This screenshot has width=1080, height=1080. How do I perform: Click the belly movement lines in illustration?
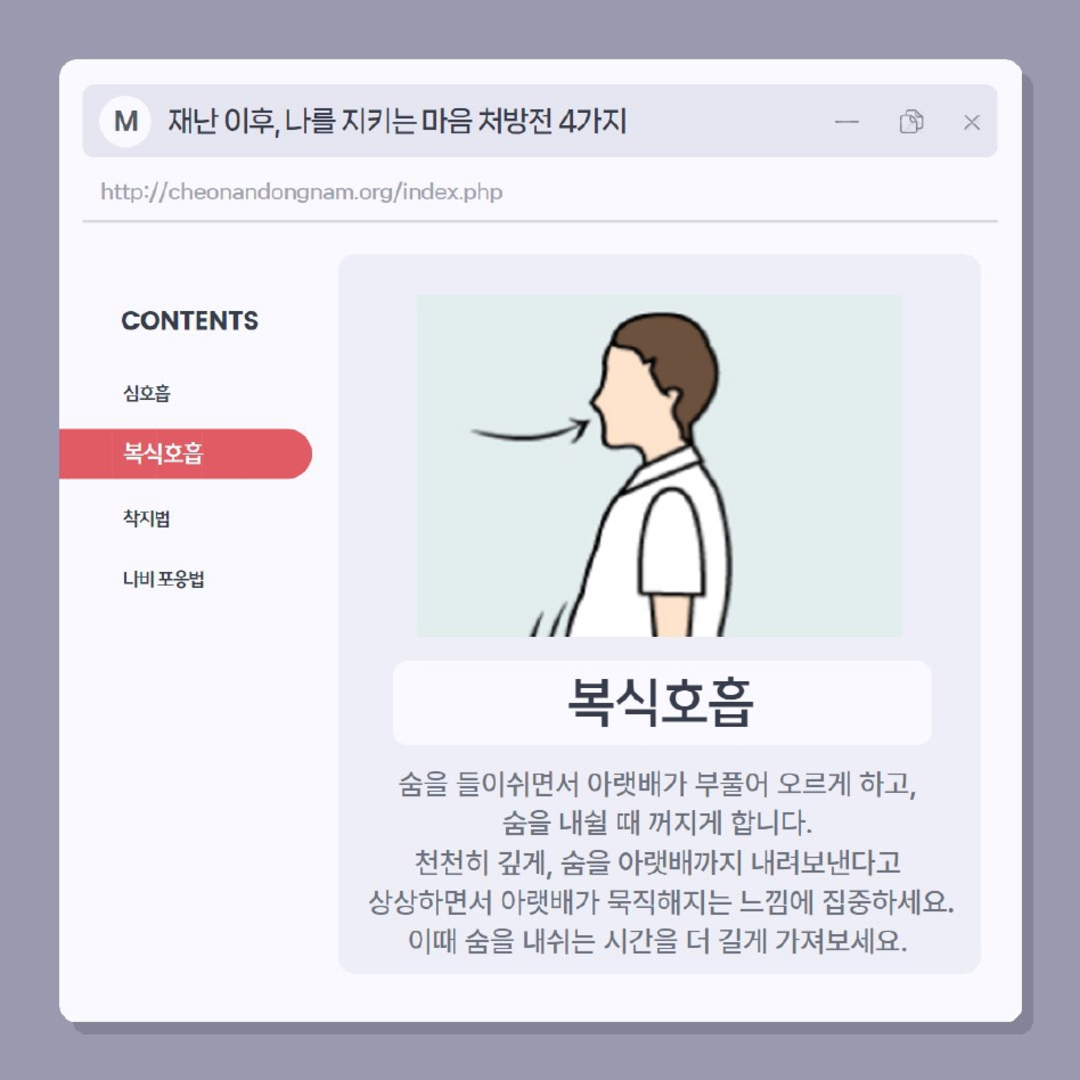click(x=549, y=619)
